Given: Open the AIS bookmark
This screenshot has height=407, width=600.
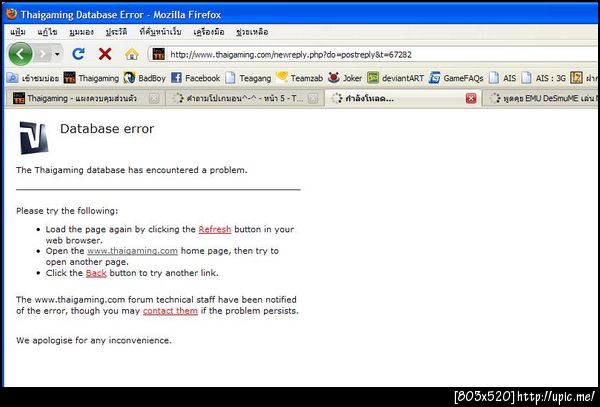Looking at the screenshot, I should coord(502,78).
